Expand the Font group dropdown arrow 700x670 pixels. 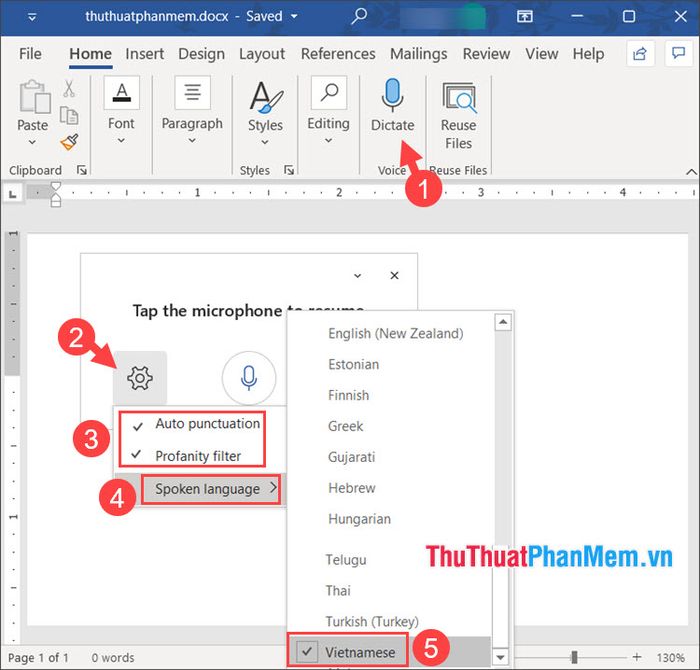[121, 141]
